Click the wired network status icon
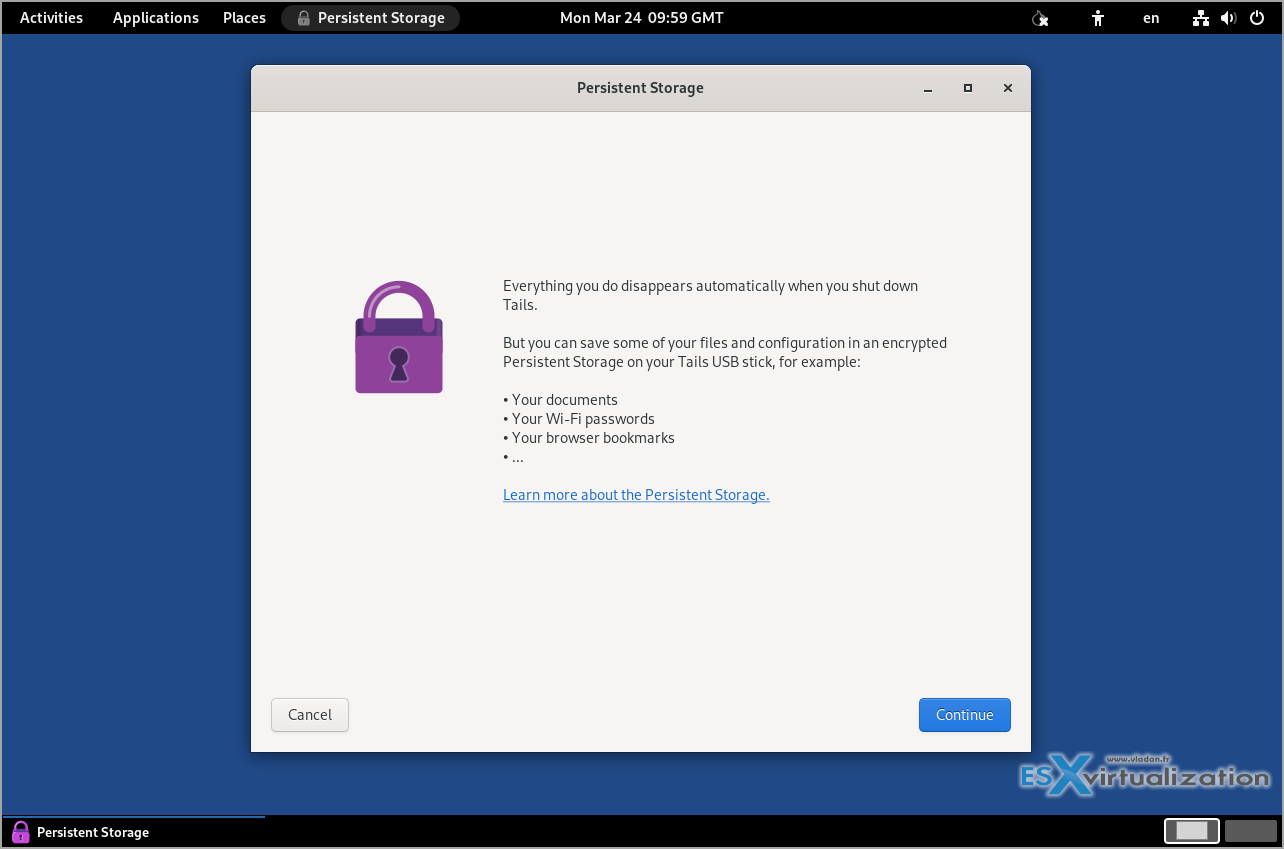 coord(1201,18)
